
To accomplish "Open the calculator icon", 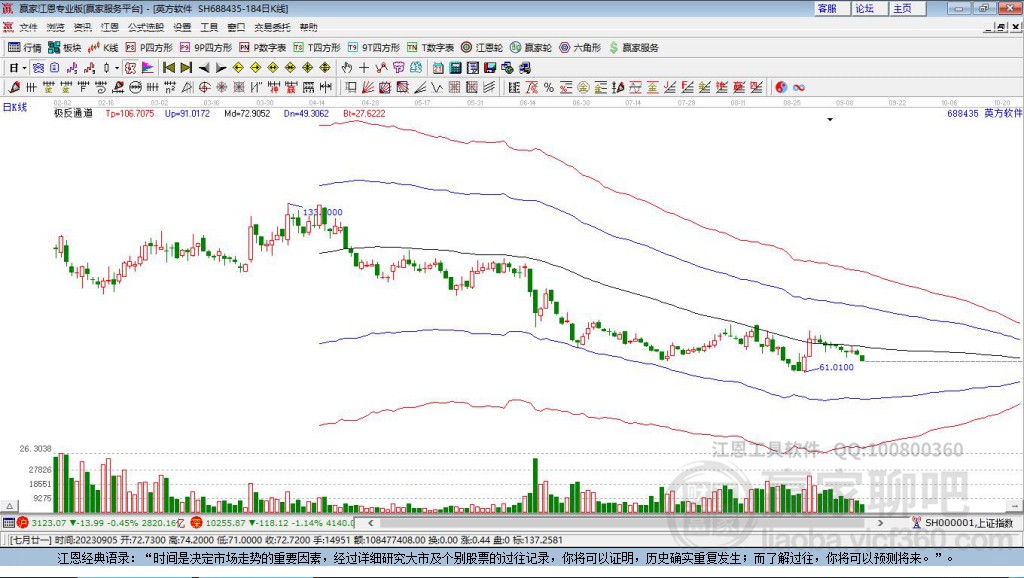I will click(x=456, y=68).
